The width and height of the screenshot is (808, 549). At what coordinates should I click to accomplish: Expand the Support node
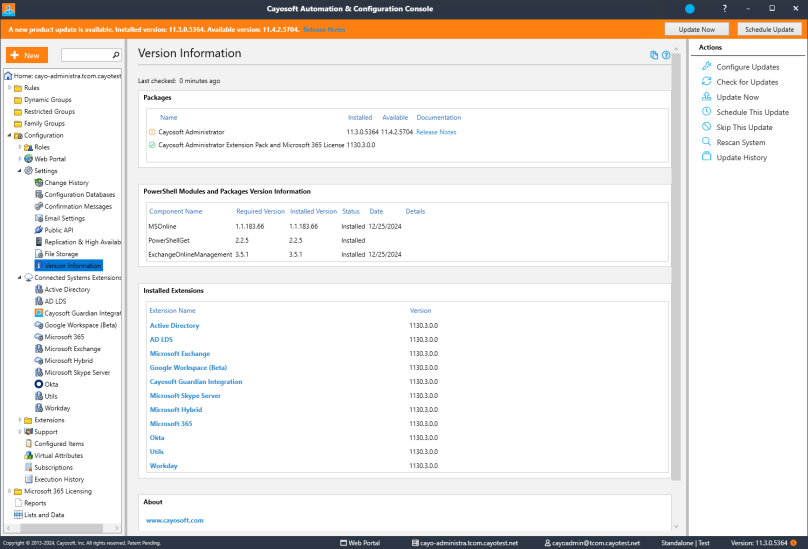20,431
